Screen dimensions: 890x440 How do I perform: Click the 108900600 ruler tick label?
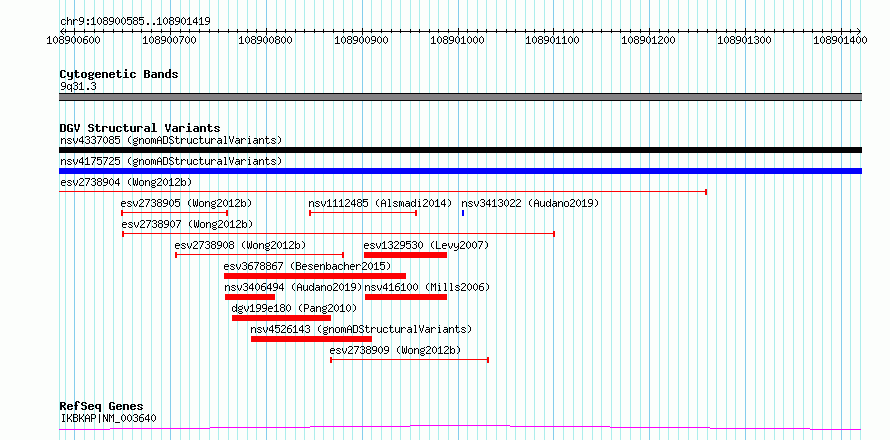[73, 40]
